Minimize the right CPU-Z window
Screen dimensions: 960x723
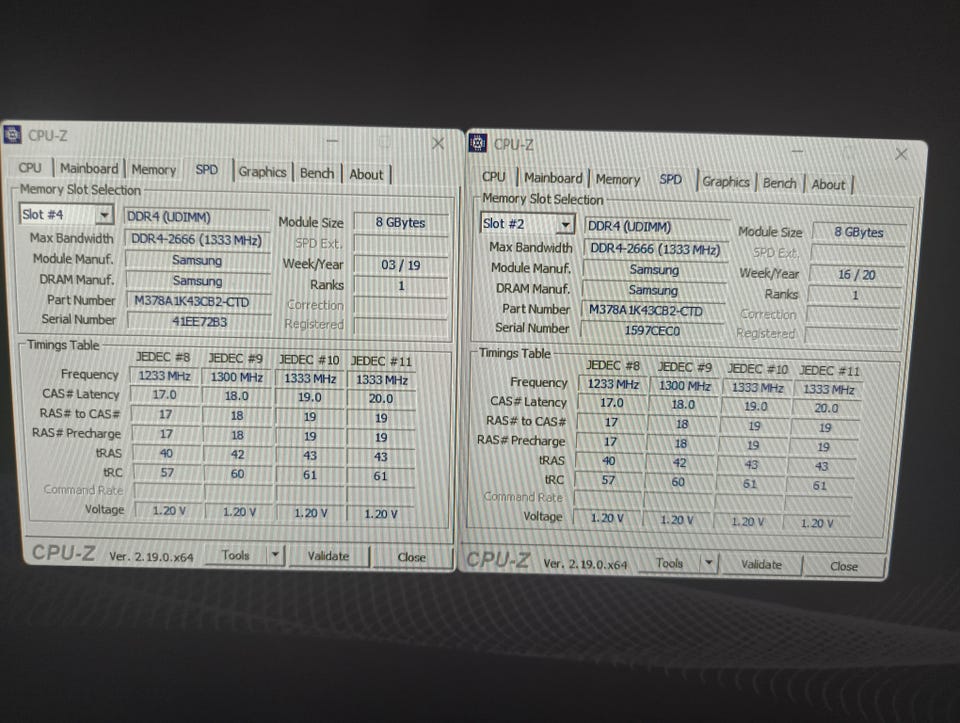coord(797,151)
